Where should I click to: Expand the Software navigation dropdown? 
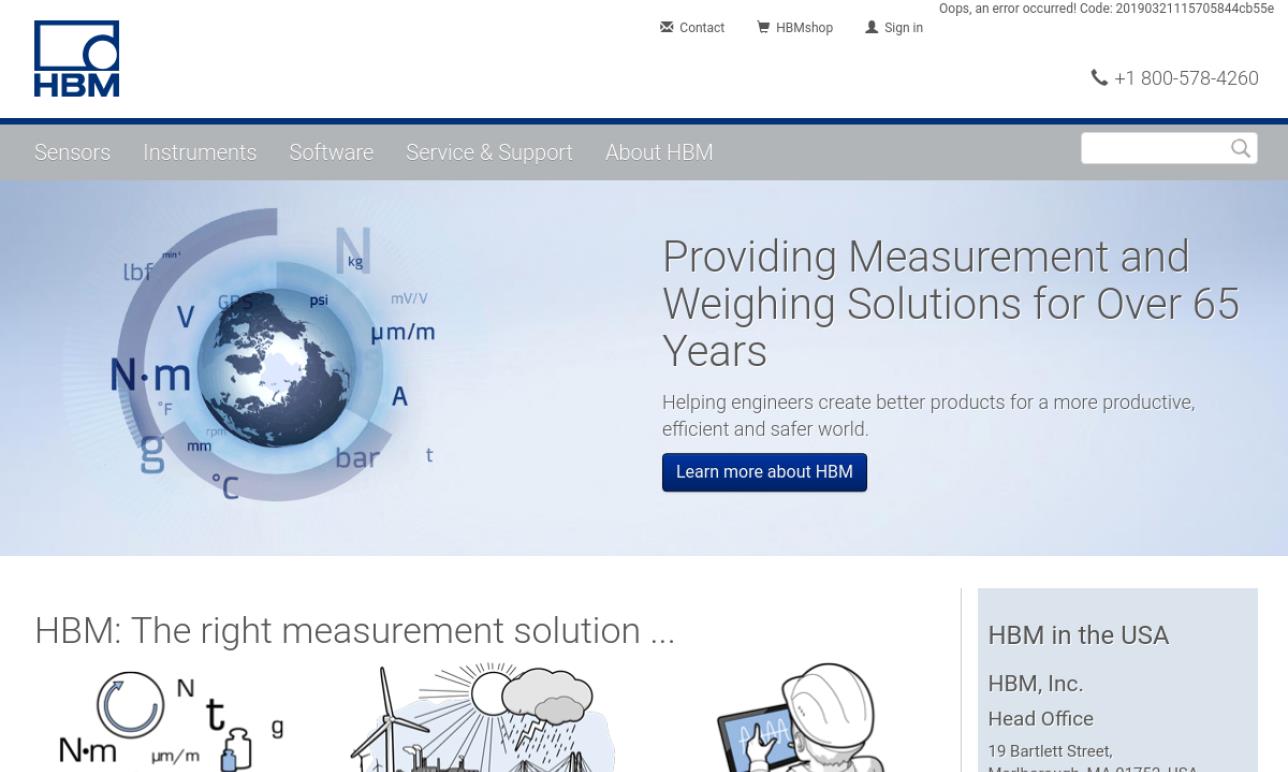(331, 152)
